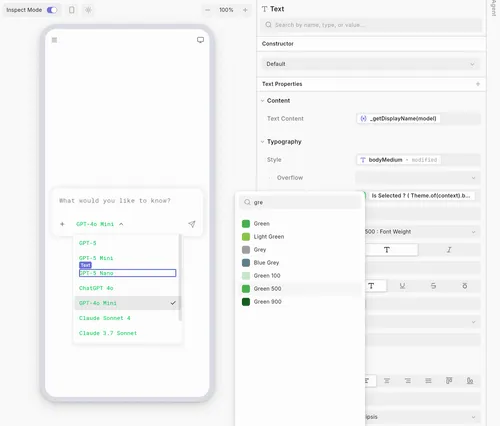Select justify text alignment icon
500x426 pixels.
[428, 381]
